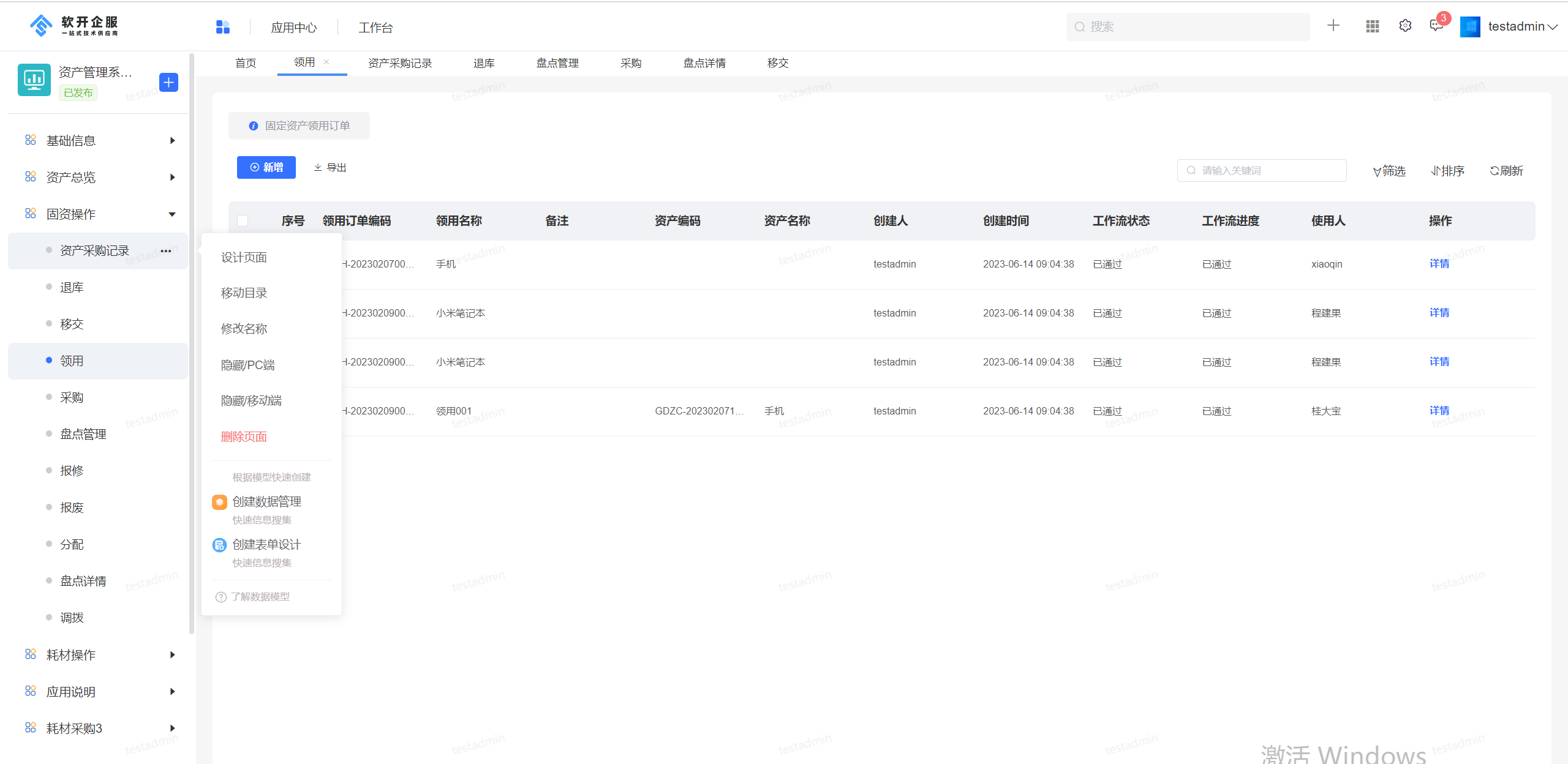Click the blue plus icon beside the app name
Screen dimensions: 1568x764
point(168,82)
